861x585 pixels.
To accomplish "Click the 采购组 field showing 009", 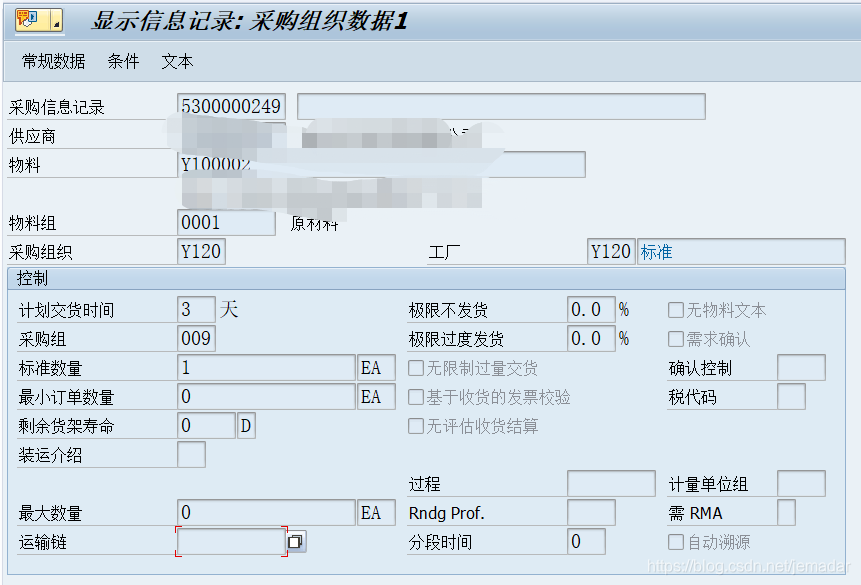I will click(196, 338).
